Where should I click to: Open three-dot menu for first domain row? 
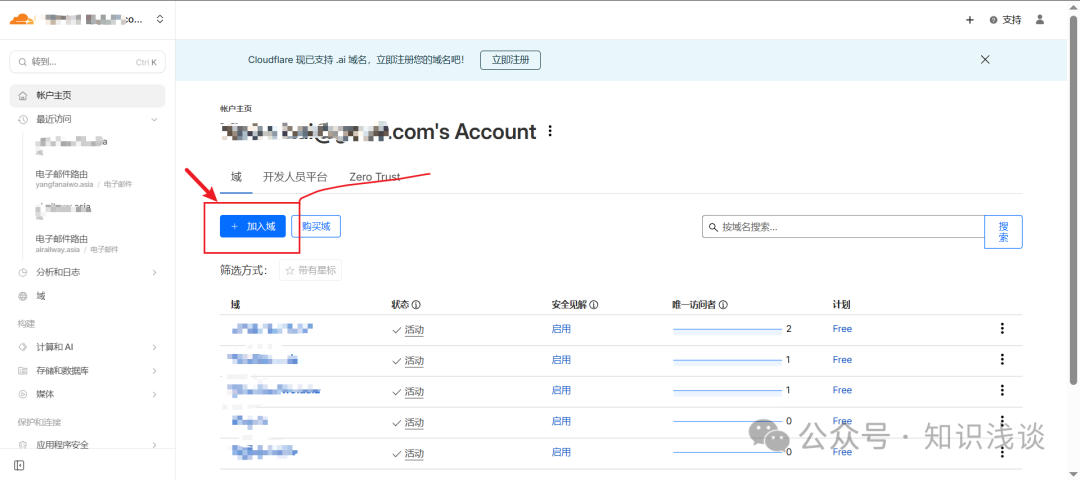pos(1002,329)
